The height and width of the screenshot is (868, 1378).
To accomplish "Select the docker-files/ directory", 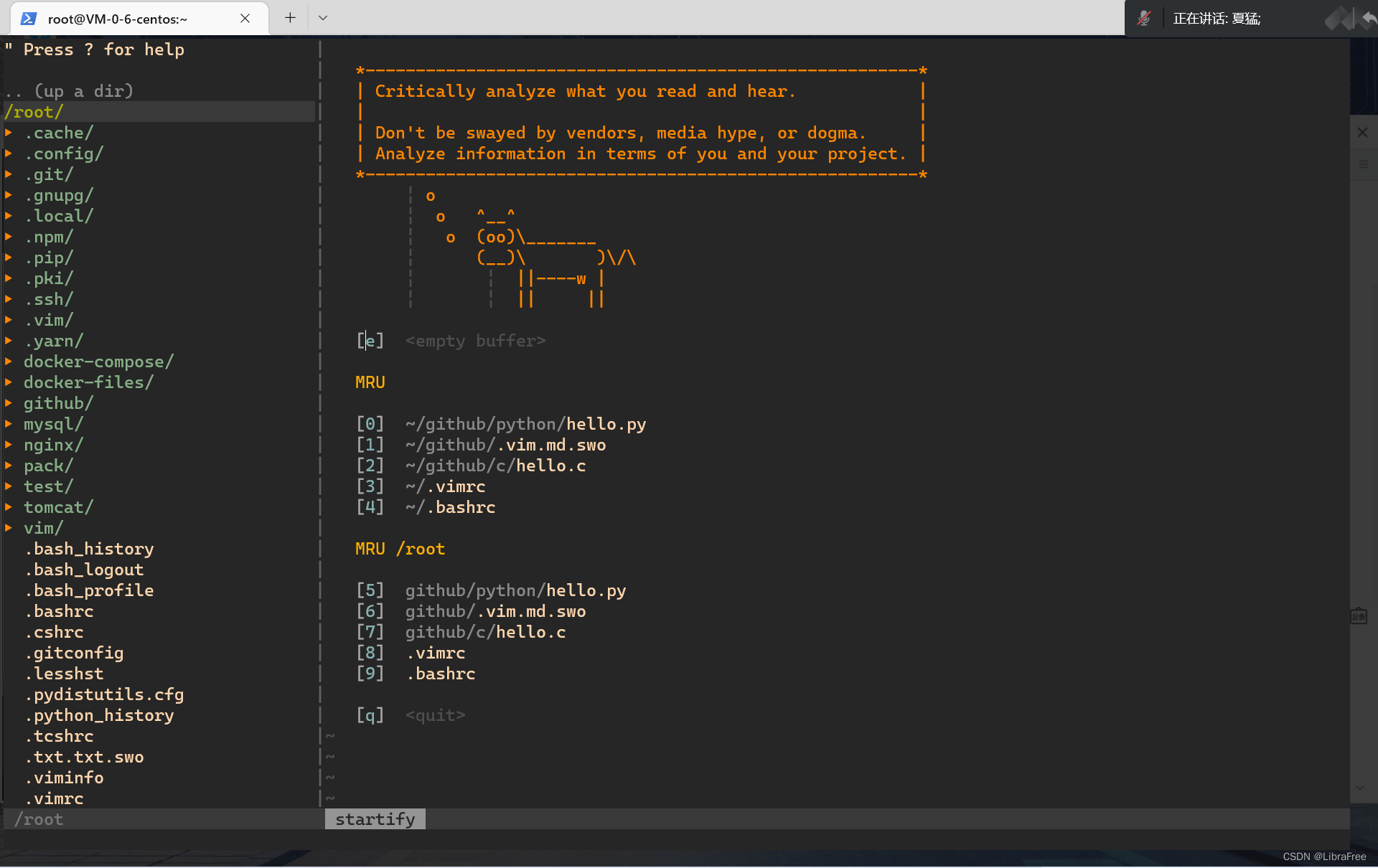I will coord(89,382).
